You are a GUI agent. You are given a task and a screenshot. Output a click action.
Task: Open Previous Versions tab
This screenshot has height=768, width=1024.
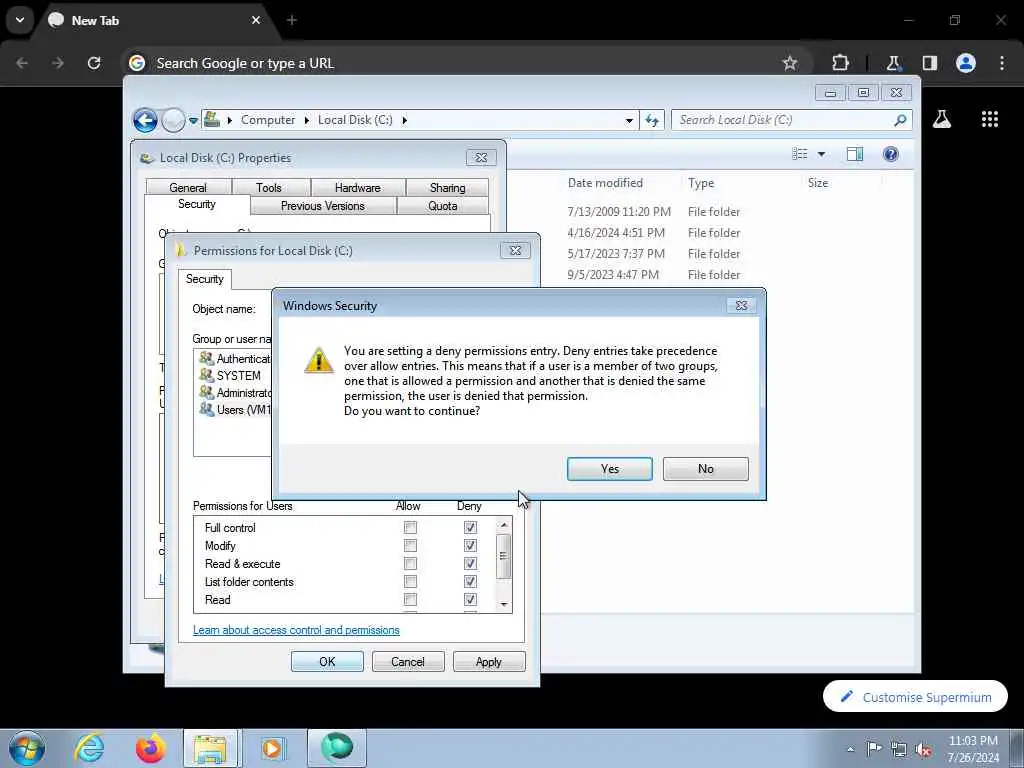[323, 206]
